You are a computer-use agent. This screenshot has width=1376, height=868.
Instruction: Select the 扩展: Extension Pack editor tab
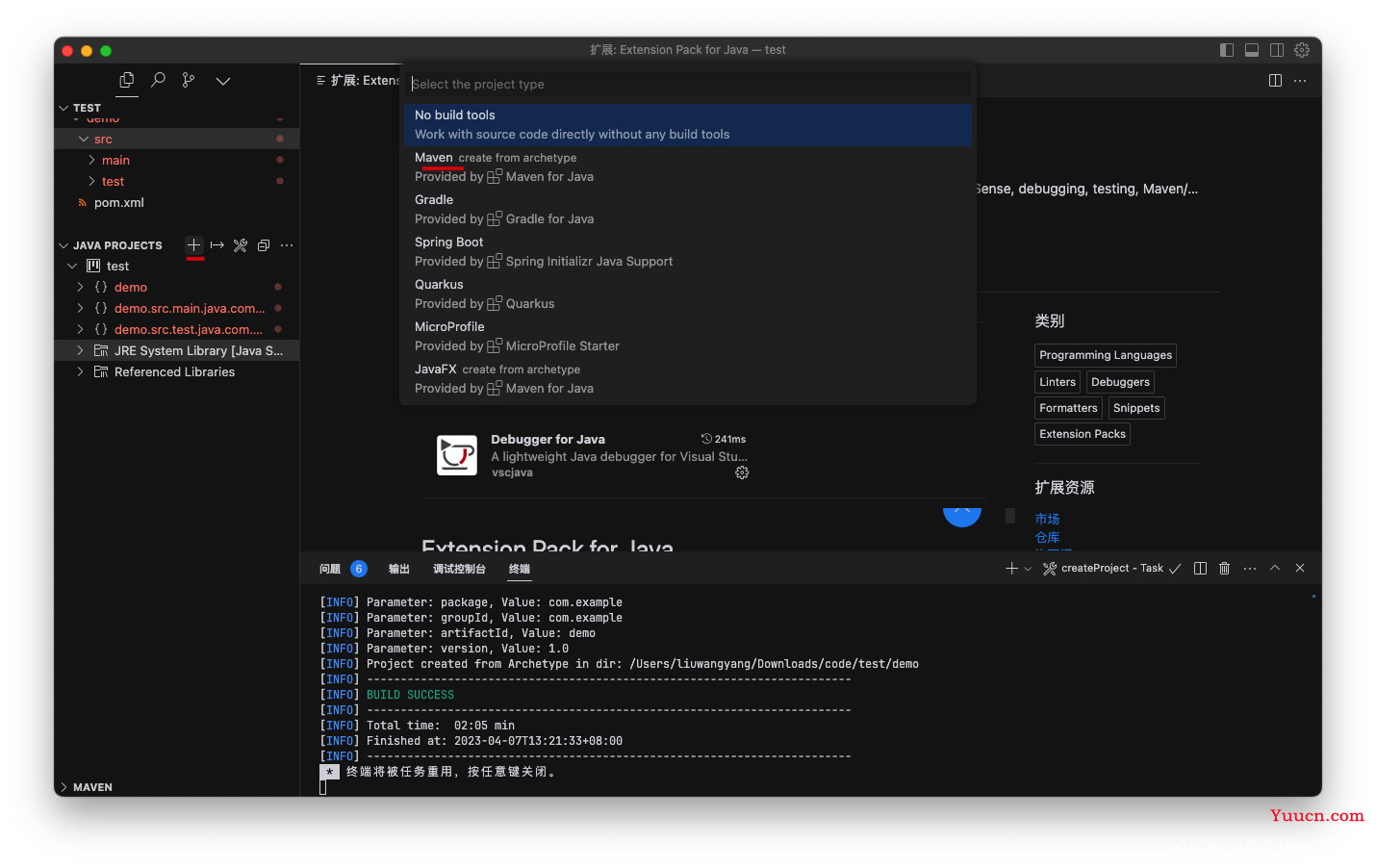pyautogui.click(x=357, y=81)
